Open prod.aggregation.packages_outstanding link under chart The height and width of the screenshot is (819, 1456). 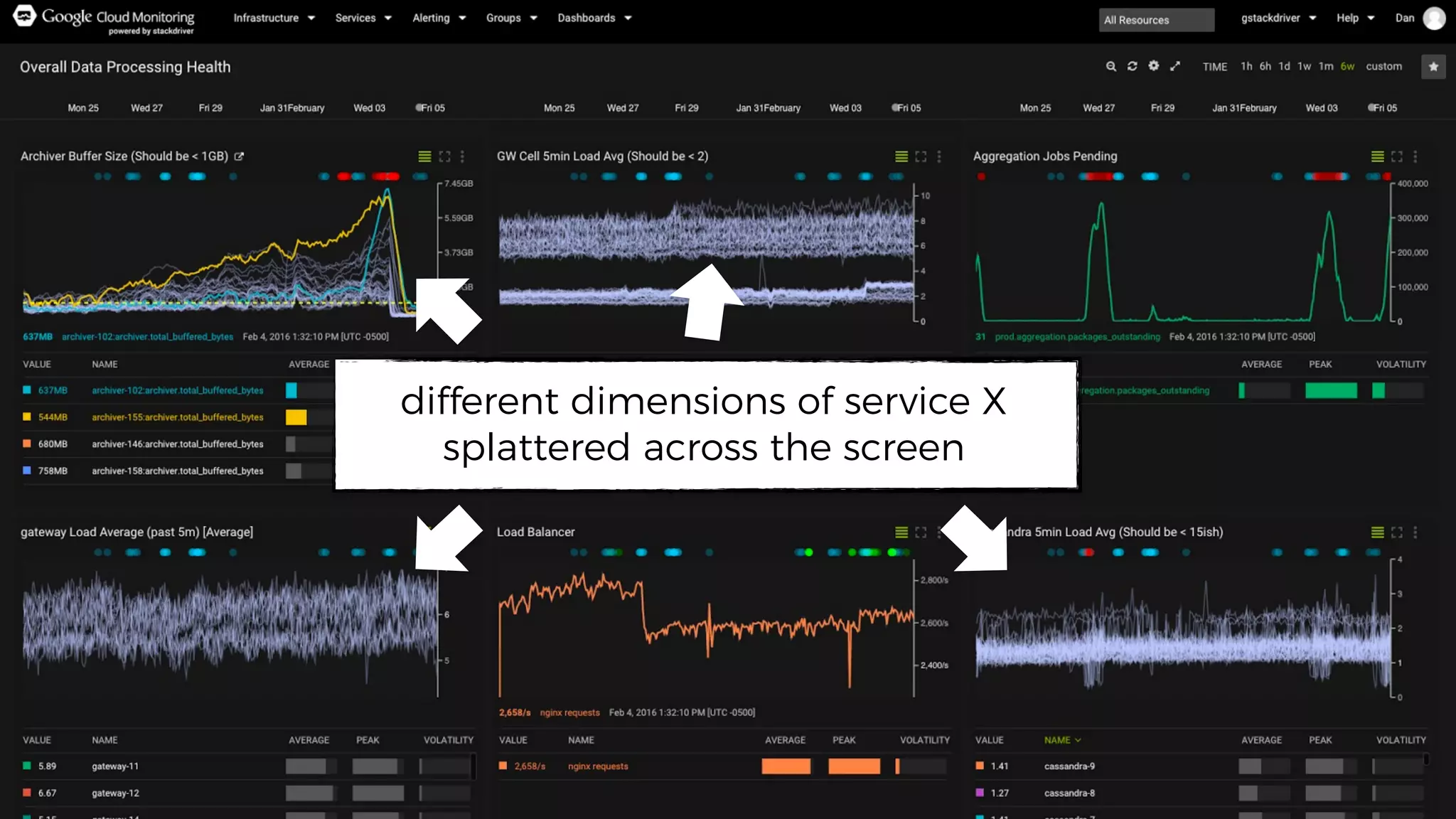1078,336
